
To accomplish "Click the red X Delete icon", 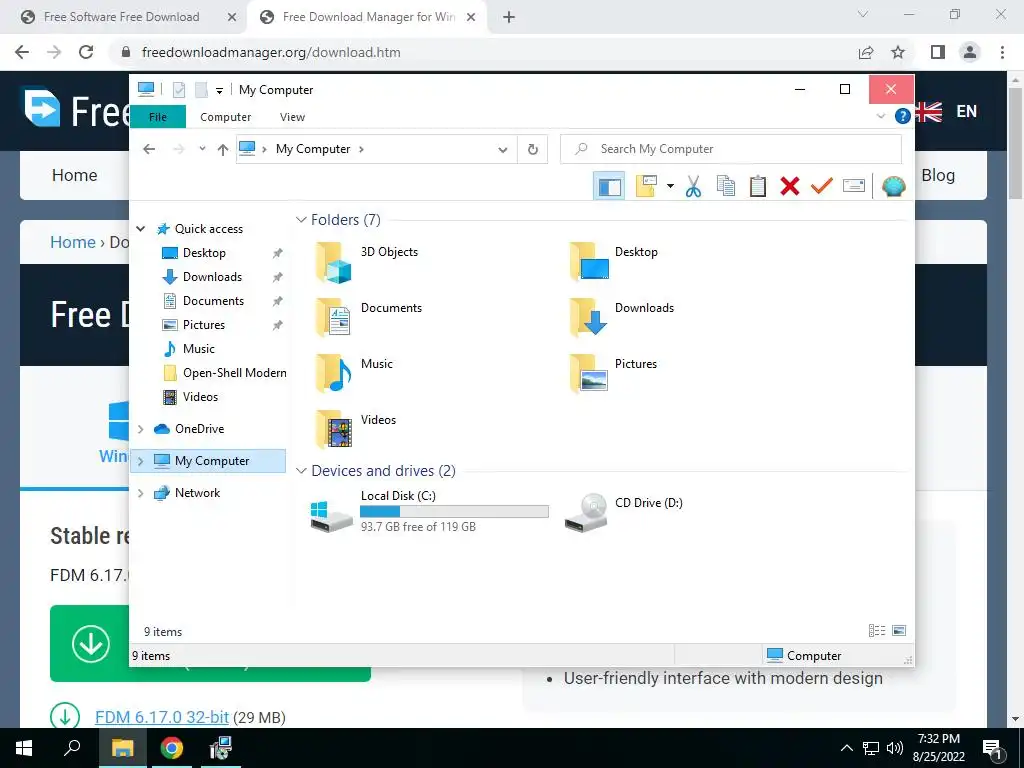I will click(x=790, y=186).
